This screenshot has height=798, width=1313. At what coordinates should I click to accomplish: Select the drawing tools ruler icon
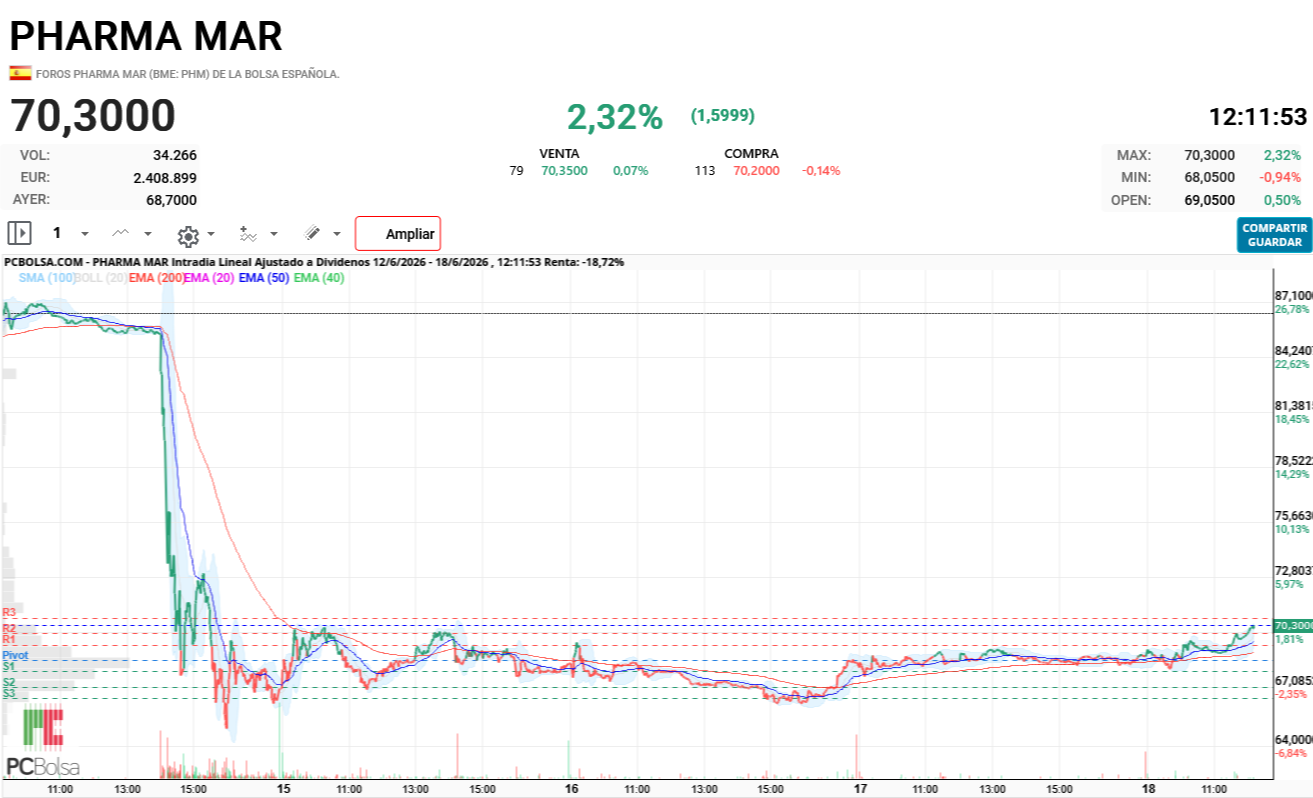(312, 233)
